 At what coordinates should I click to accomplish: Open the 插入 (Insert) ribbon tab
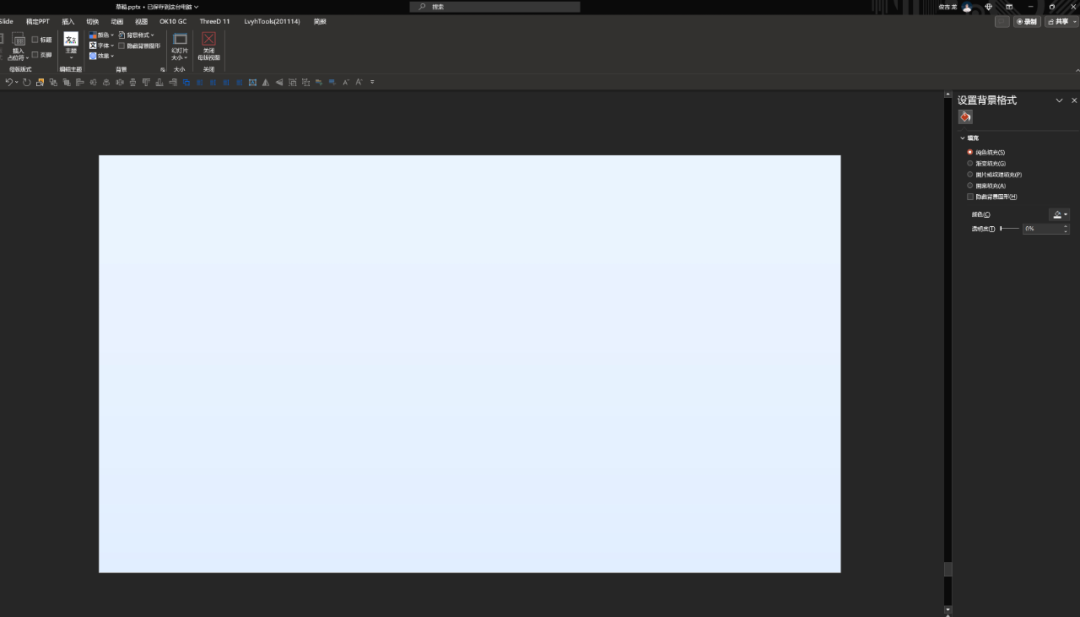click(x=68, y=22)
